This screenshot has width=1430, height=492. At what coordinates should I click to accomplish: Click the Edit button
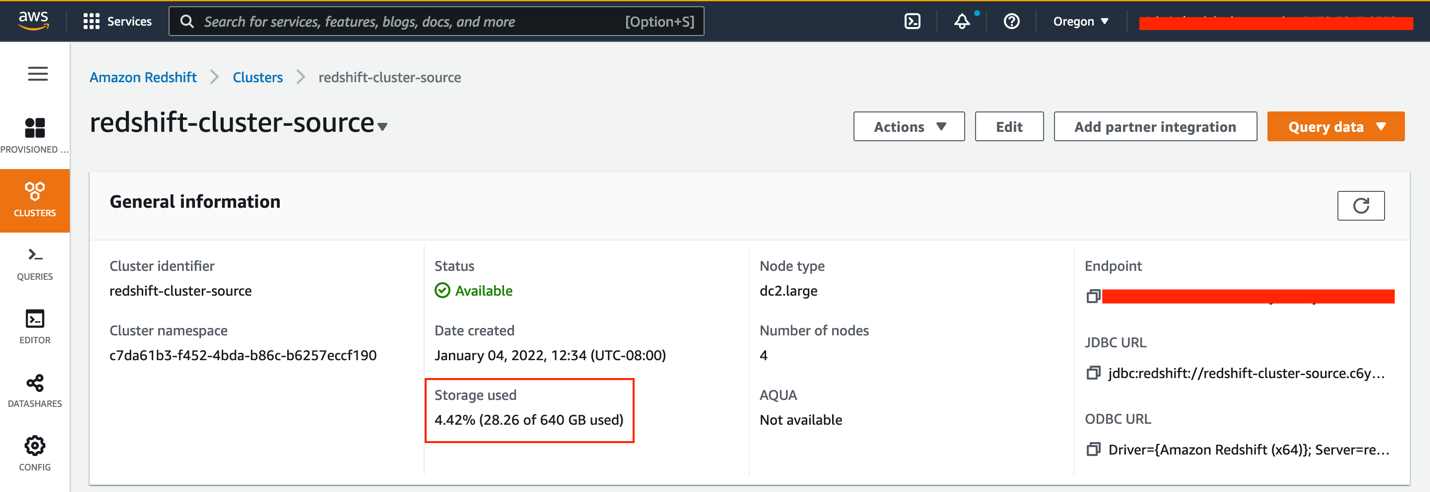[x=1008, y=127]
